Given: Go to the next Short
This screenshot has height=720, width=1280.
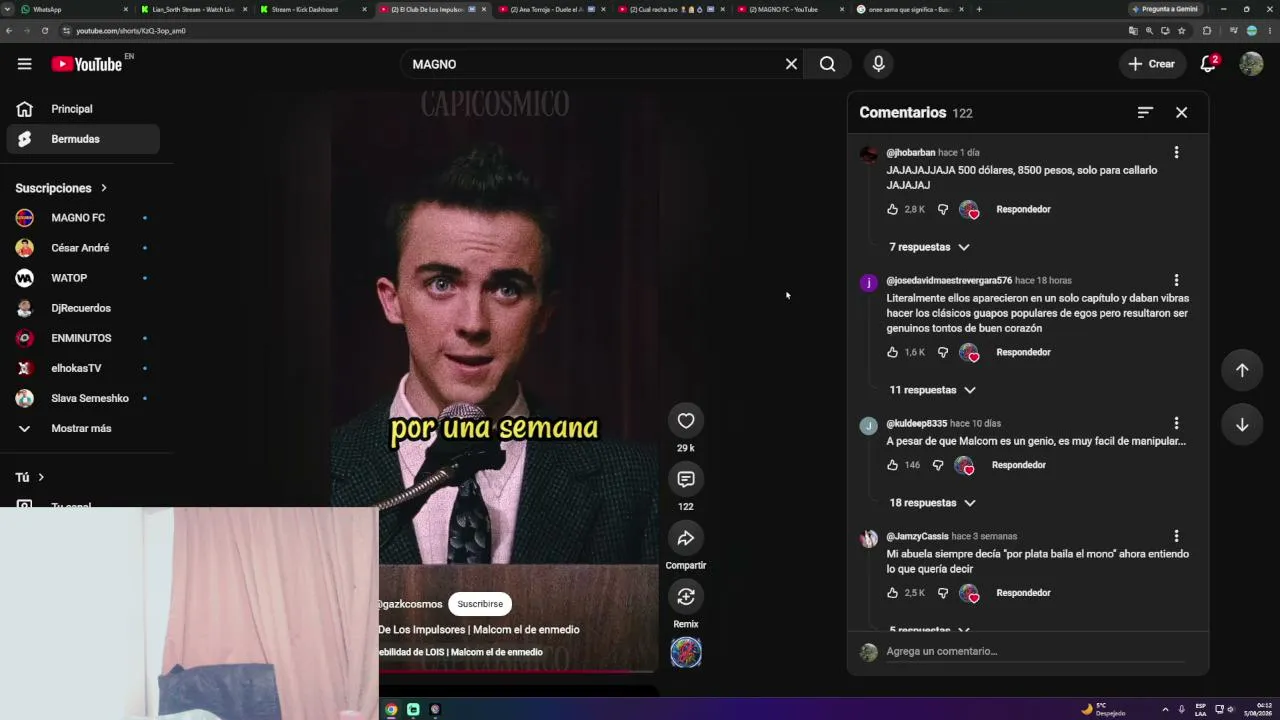Looking at the screenshot, I should [x=1242, y=424].
